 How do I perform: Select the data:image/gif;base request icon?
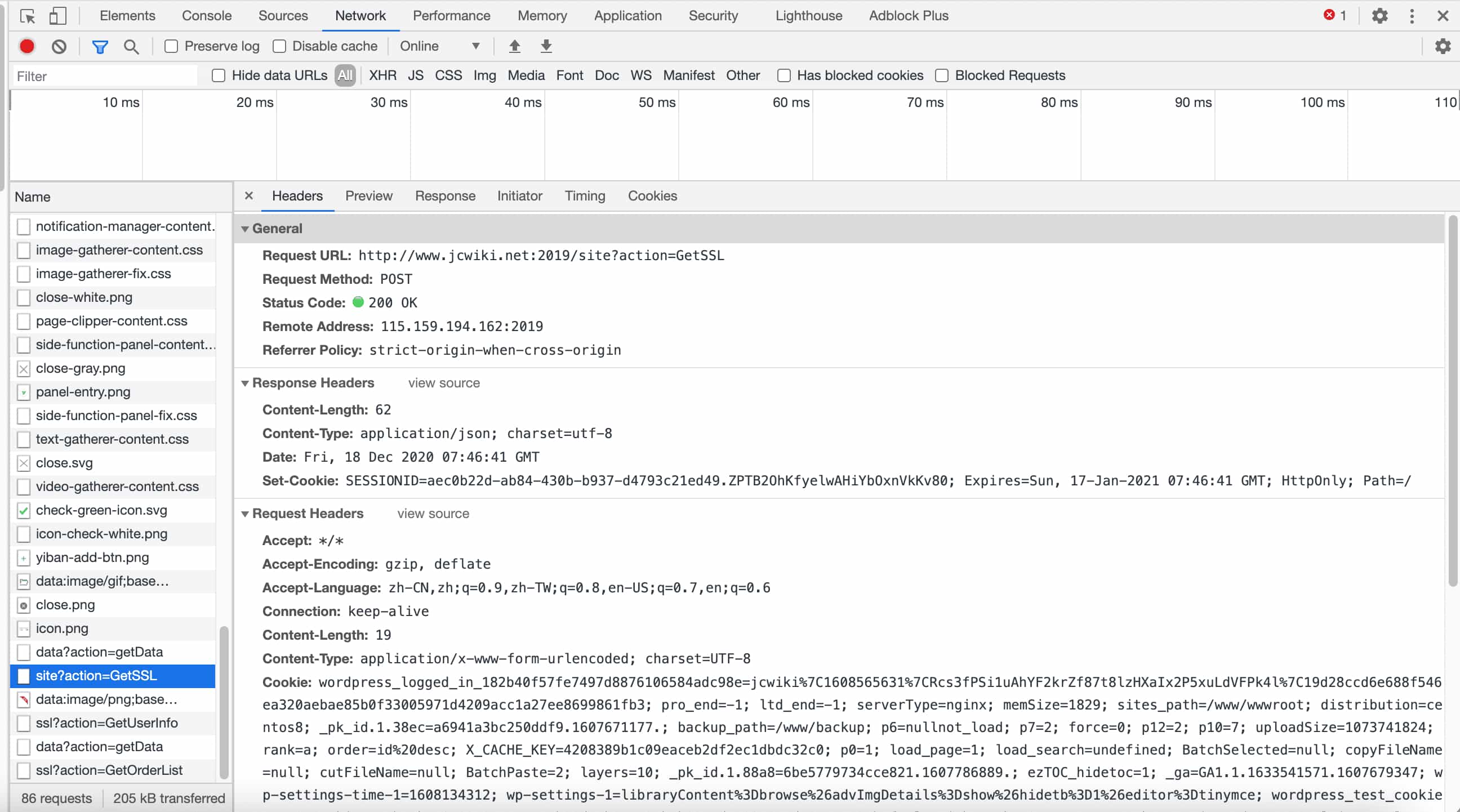click(x=23, y=581)
